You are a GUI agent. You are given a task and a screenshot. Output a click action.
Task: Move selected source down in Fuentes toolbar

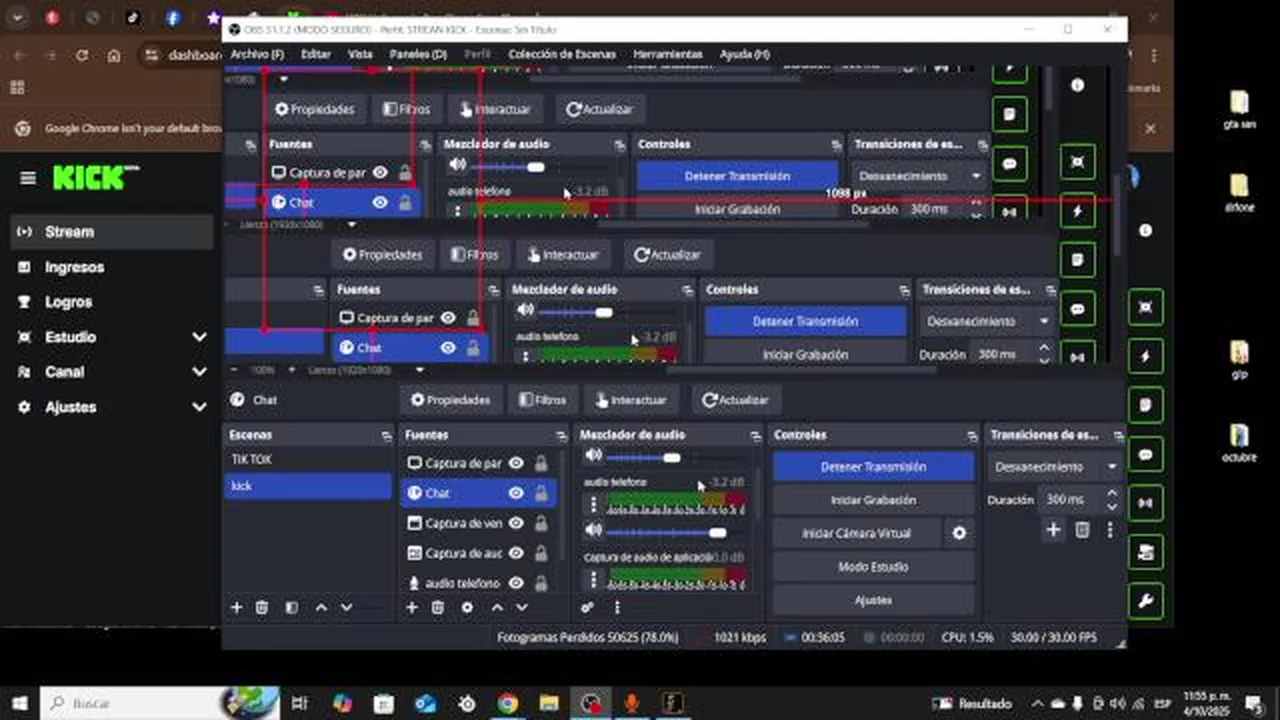(x=522, y=607)
